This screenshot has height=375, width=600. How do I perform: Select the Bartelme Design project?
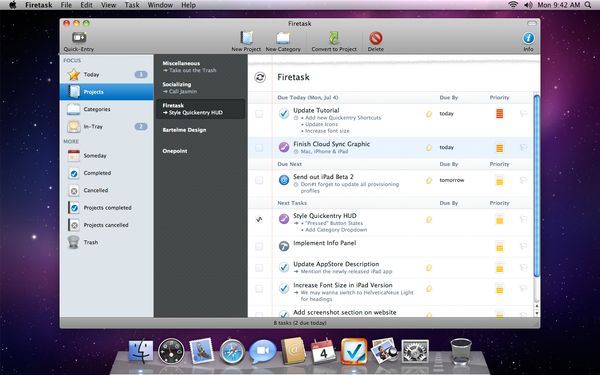click(201, 130)
